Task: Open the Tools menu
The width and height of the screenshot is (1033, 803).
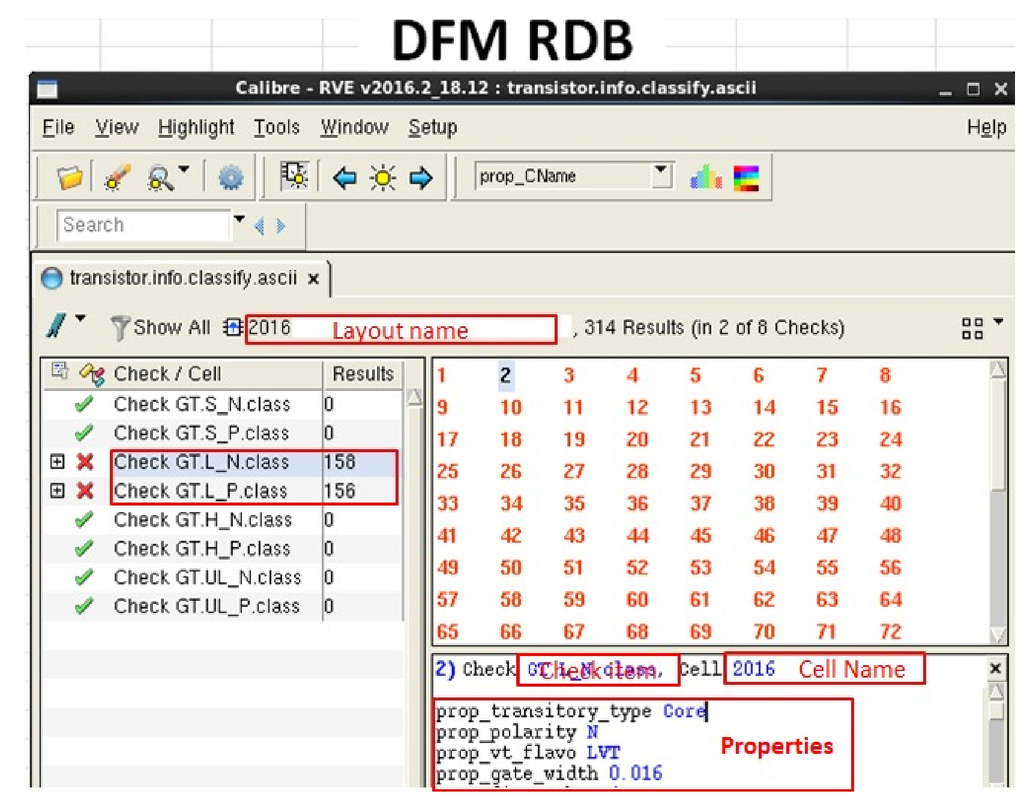Action: [277, 127]
